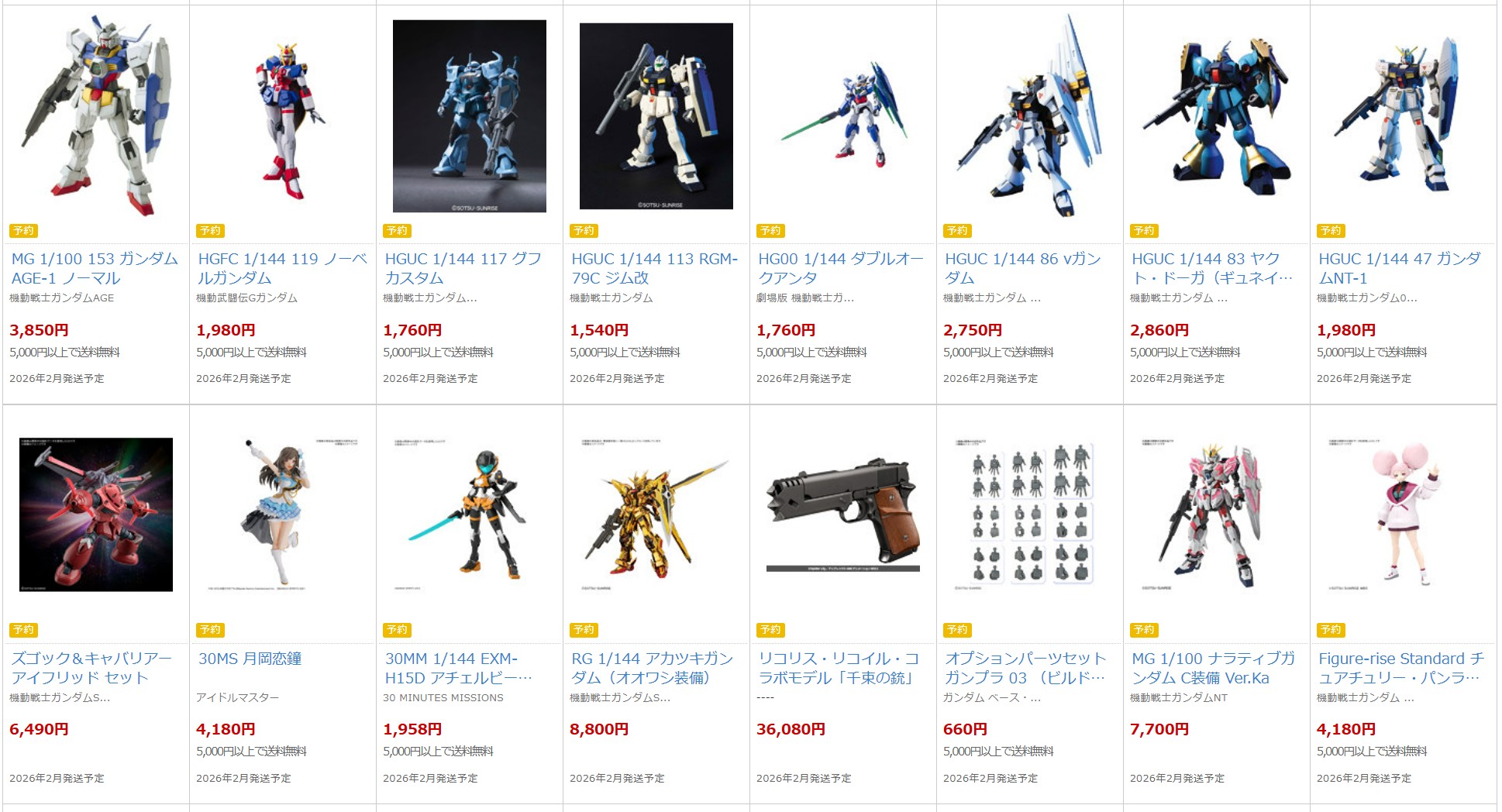Select the 30MM EXM-H15D アチェルビー image
The image size is (1502, 812).
pos(470,514)
